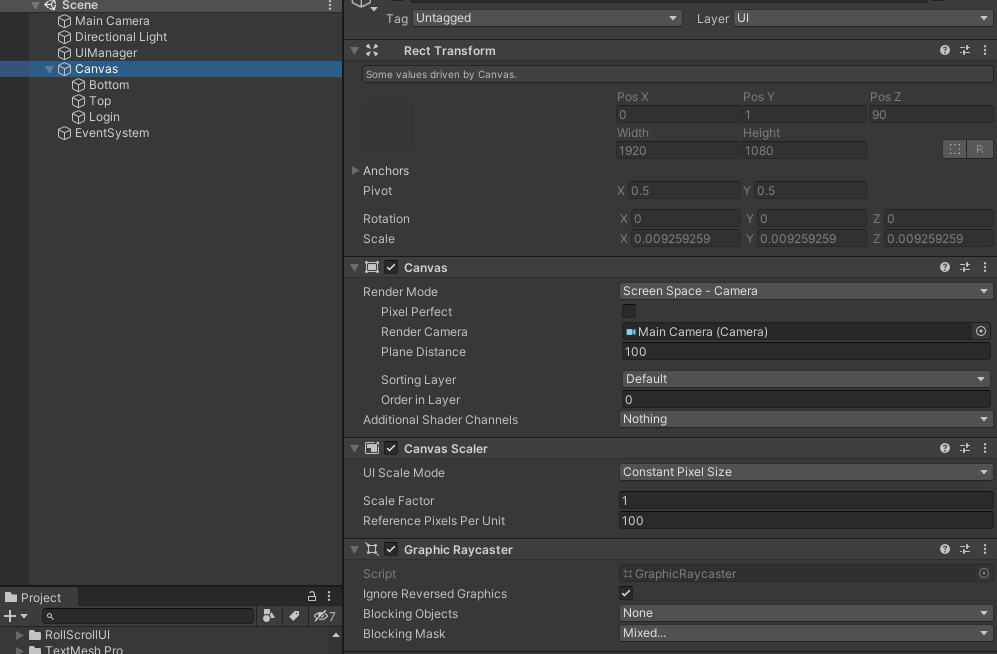Toggle hidden packages visibility icon

(324, 615)
